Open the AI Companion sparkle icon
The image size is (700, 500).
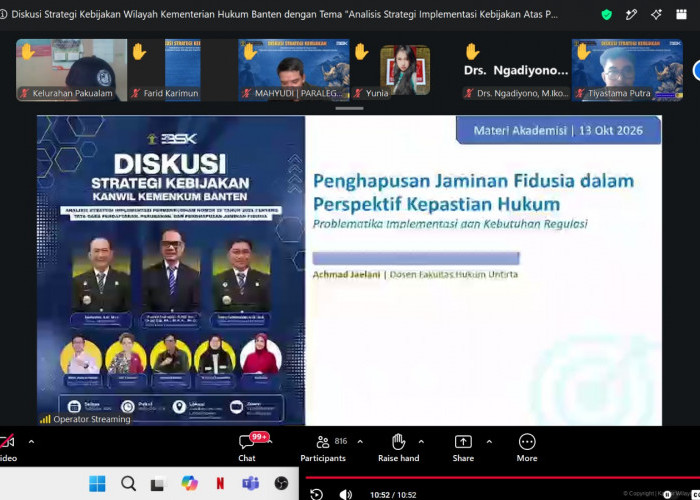(656, 15)
